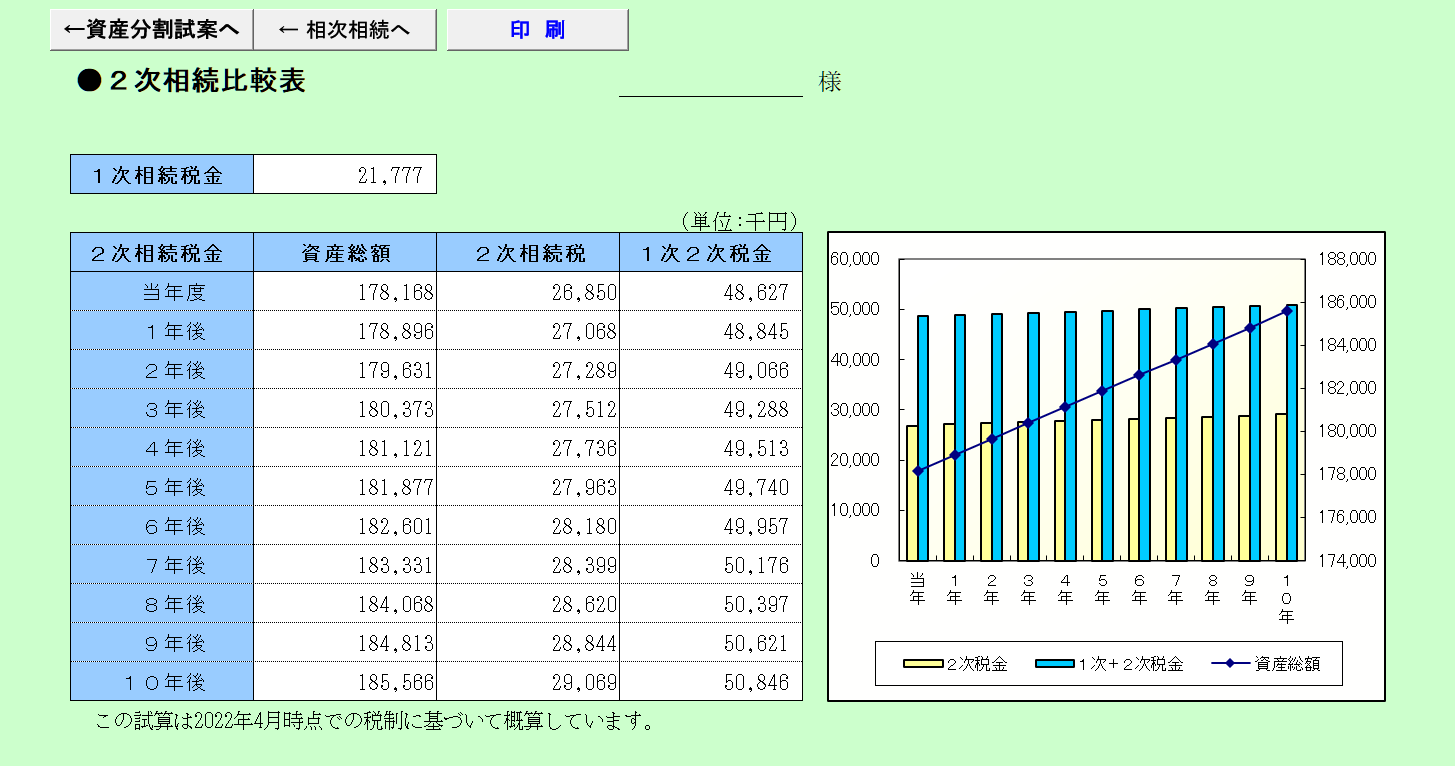Screen dimensions: 1455x766
Task: Click the 2022年4月 tax basis note text
Action: [375, 721]
